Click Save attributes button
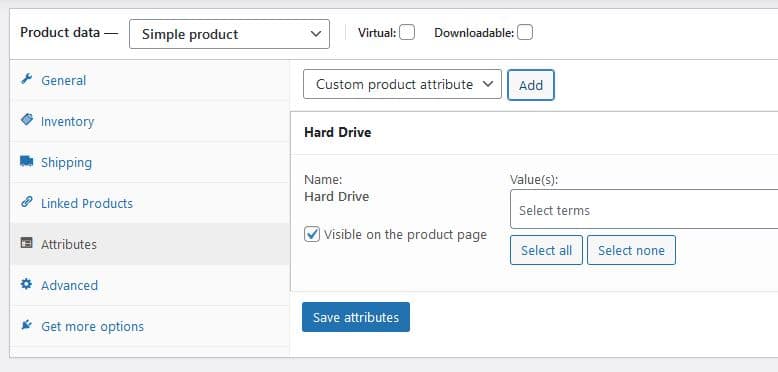The width and height of the screenshot is (778, 372). (356, 317)
